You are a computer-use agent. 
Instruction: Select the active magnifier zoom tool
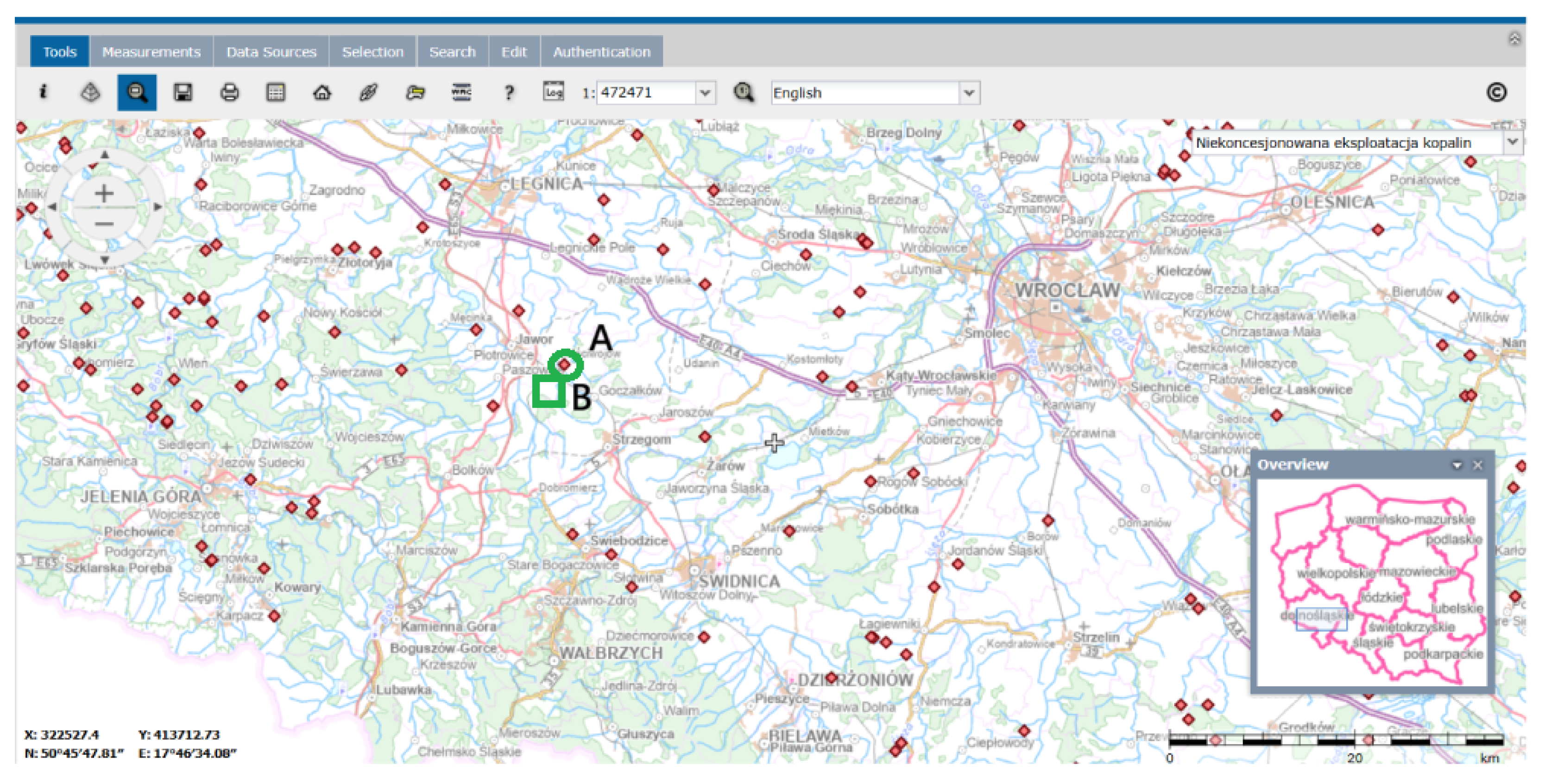click(137, 92)
